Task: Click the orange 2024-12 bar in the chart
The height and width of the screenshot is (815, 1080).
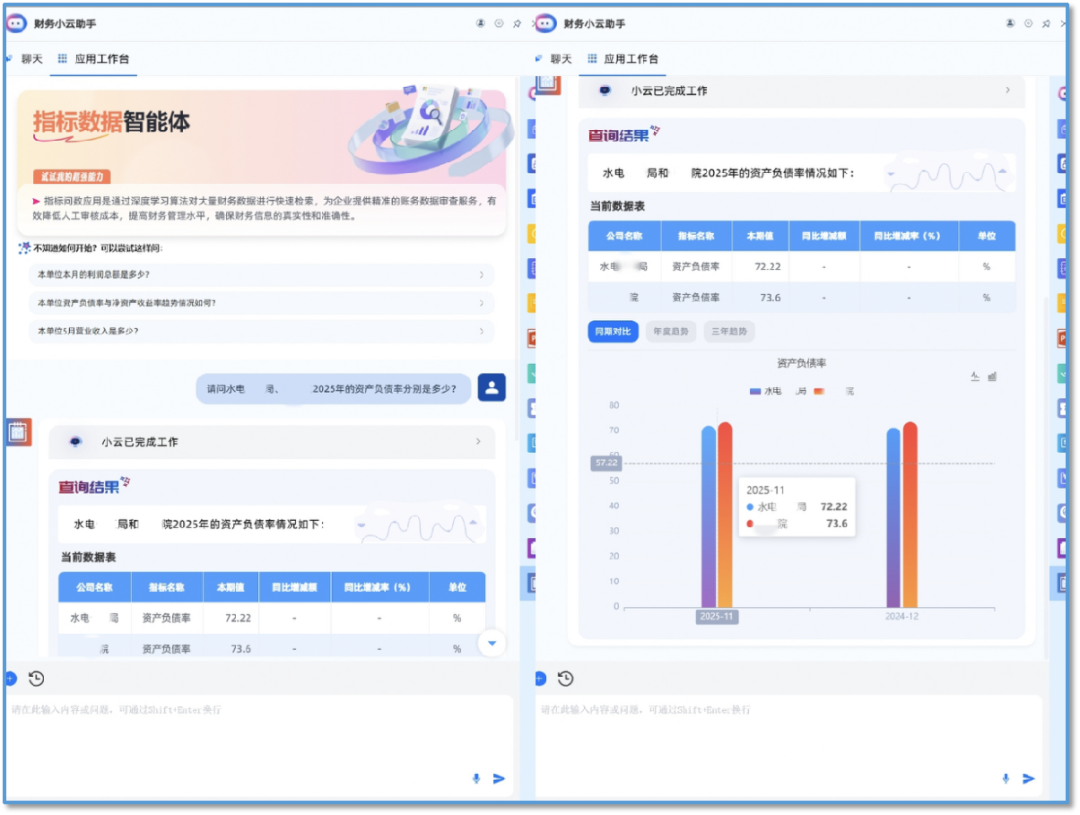Action: pyautogui.click(x=911, y=515)
